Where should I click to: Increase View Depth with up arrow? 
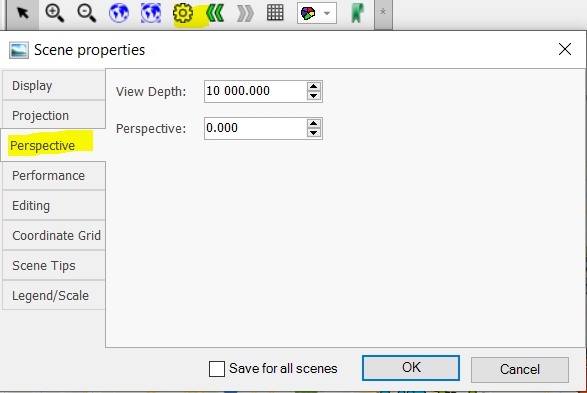314,86
